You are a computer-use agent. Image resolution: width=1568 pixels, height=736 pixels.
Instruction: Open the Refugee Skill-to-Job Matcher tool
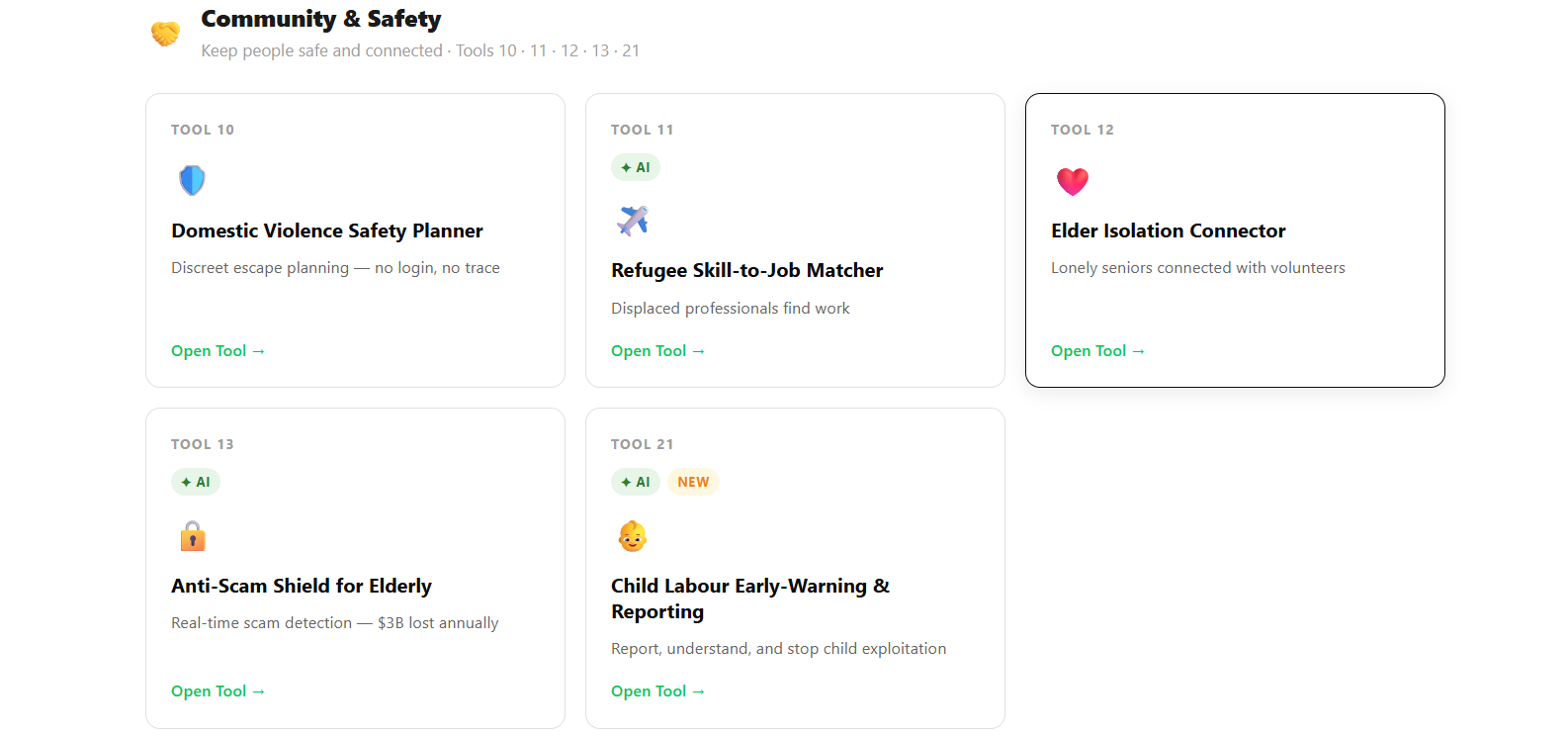tap(657, 350)
